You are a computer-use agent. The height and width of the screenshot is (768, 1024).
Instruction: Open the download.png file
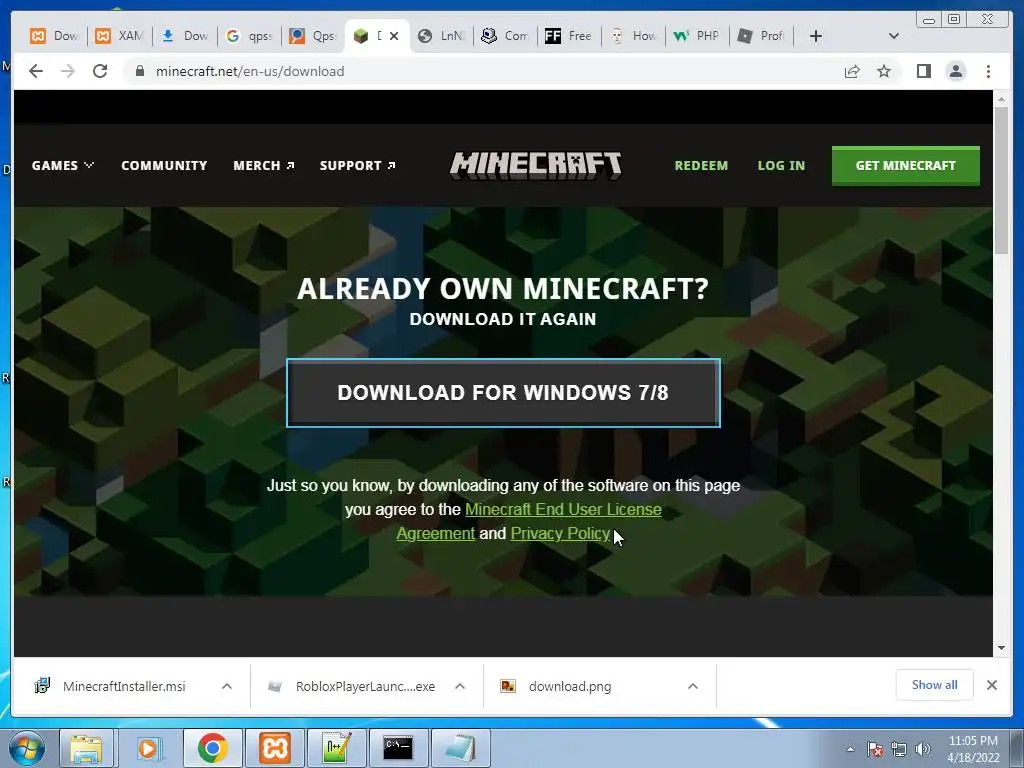(569, 686)
